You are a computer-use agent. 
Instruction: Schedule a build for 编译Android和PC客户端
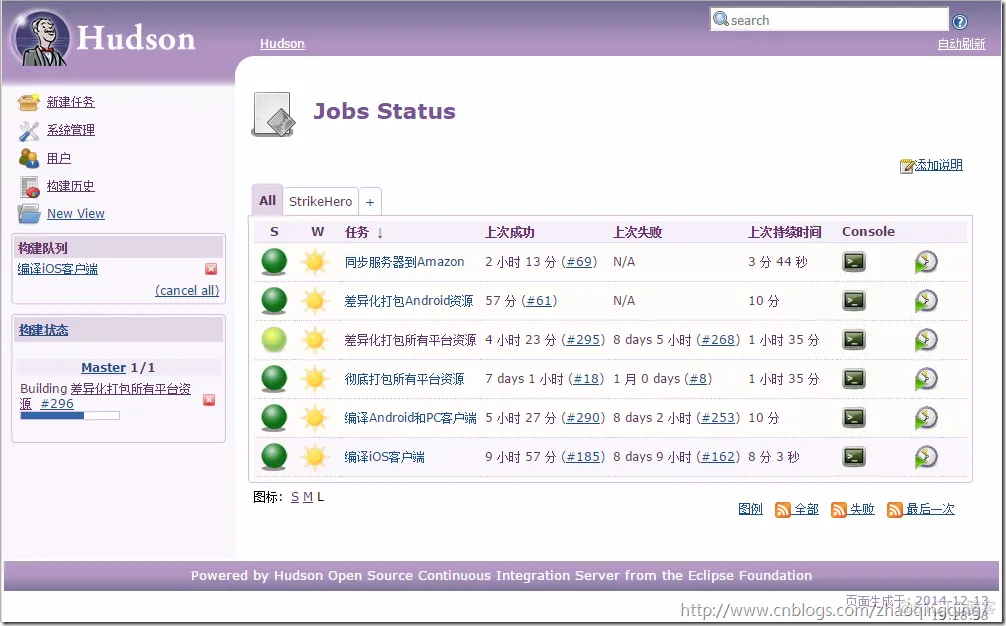pyautogui.click(x=926, y=418)
